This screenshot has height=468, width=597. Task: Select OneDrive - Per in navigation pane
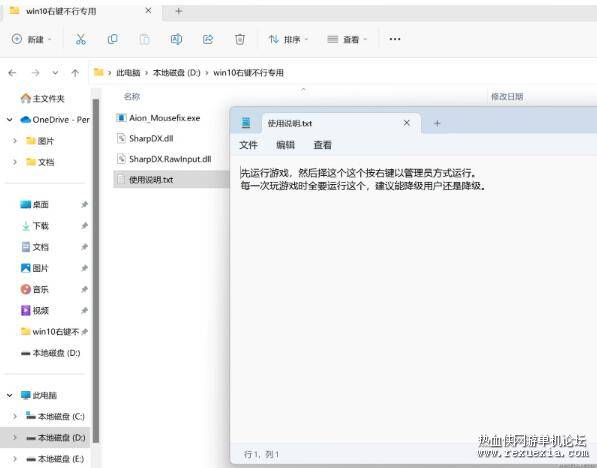pyautogui.click(x=55, y=120)
